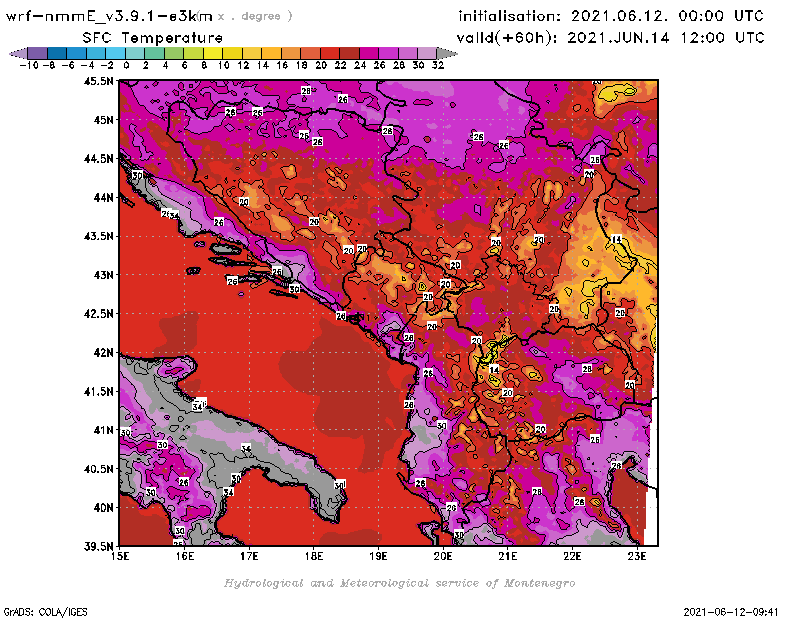Click the 23E longitude label
This screenshot has height=618, width=800.
pos(637,556)
